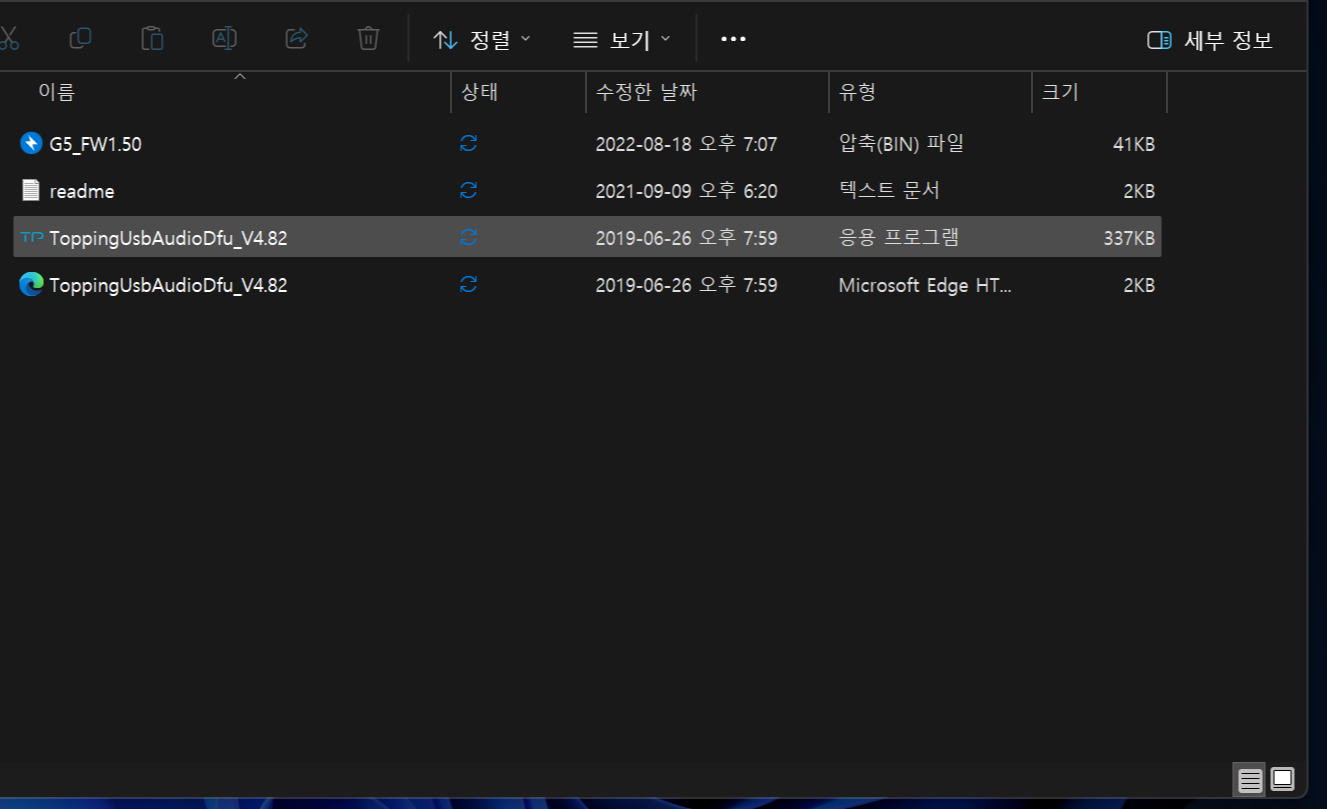Click the date 2022-08-18 오후 7:07
The width and height of the screenshot is (1327, 809).
(686, 144)
